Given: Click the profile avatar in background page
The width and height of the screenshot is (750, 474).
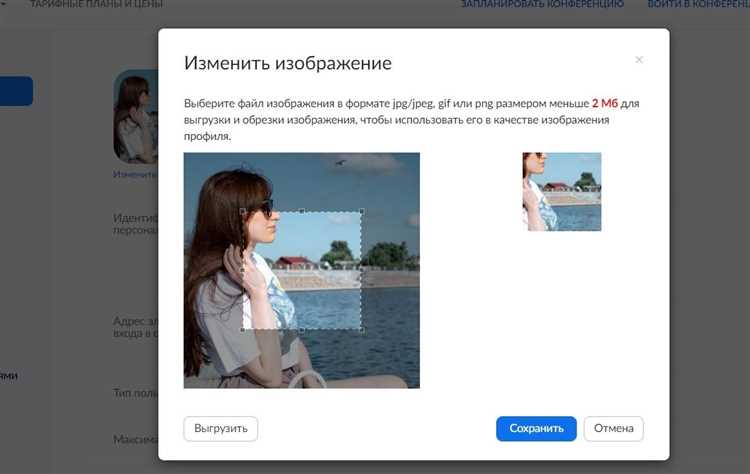Looking at the screenshot, I should [136, 117].
